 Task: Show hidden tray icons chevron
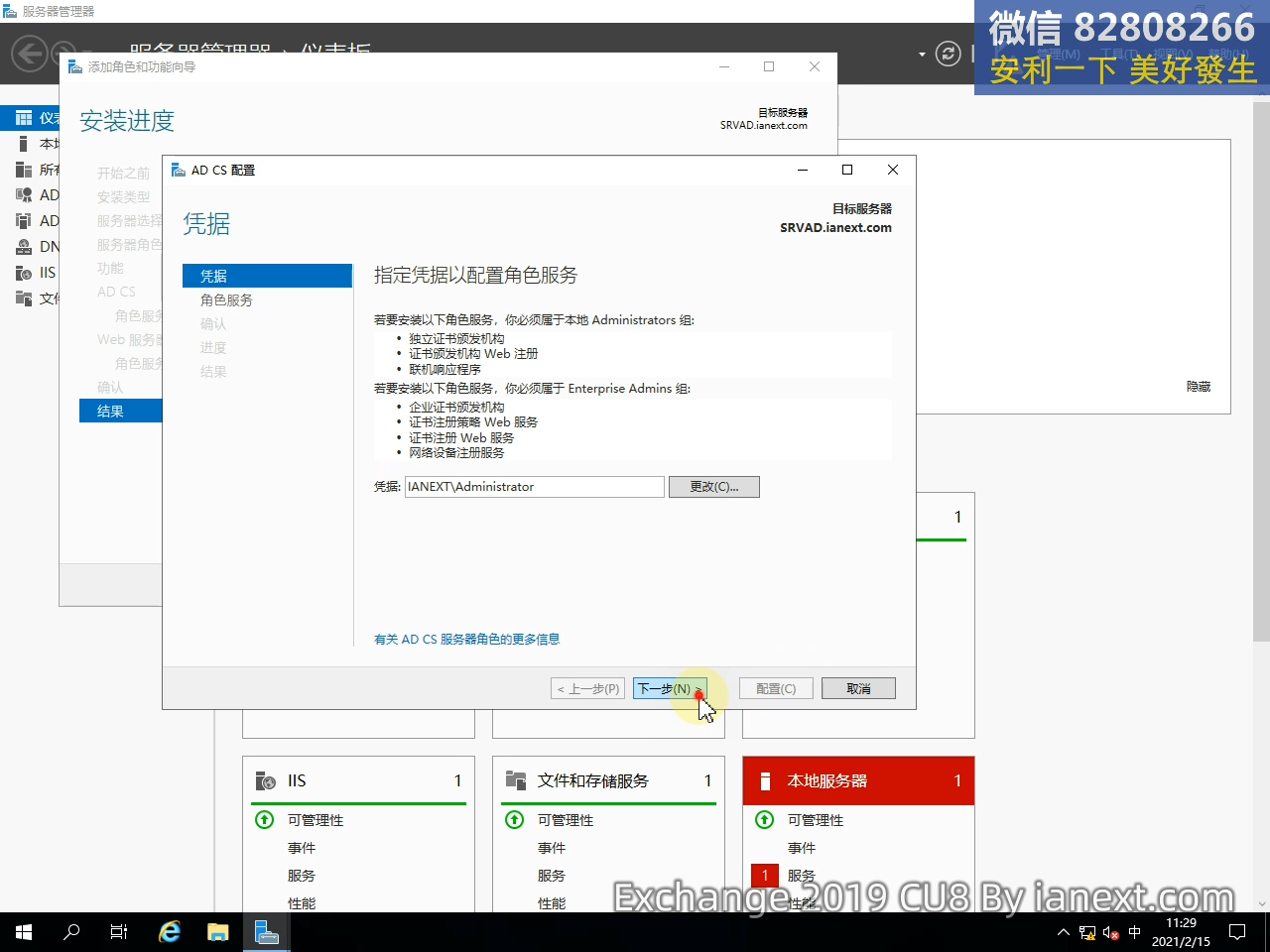click(1064, 932)
